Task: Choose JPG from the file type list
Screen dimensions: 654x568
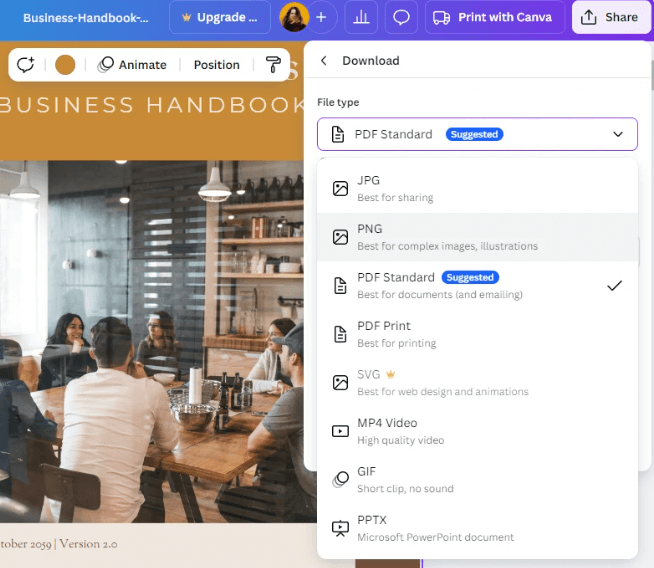Action: coord(477,188)
